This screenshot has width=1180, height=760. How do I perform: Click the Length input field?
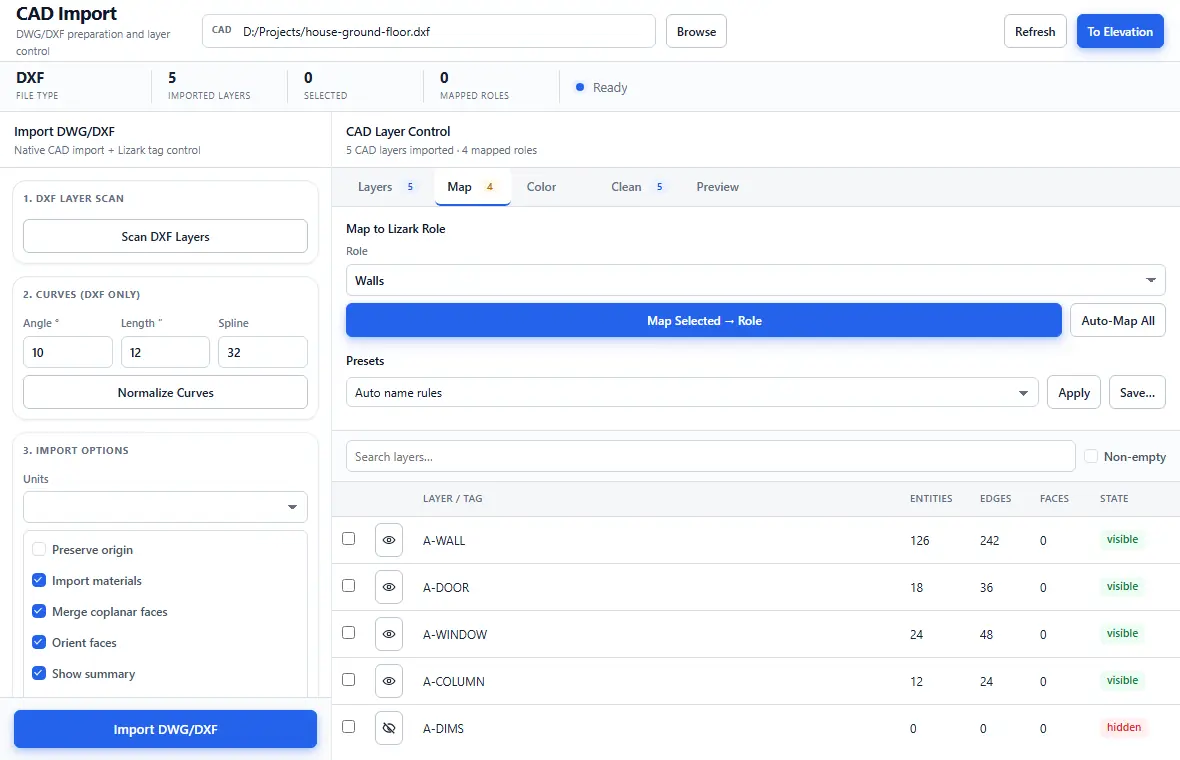[x=166, y=352]
